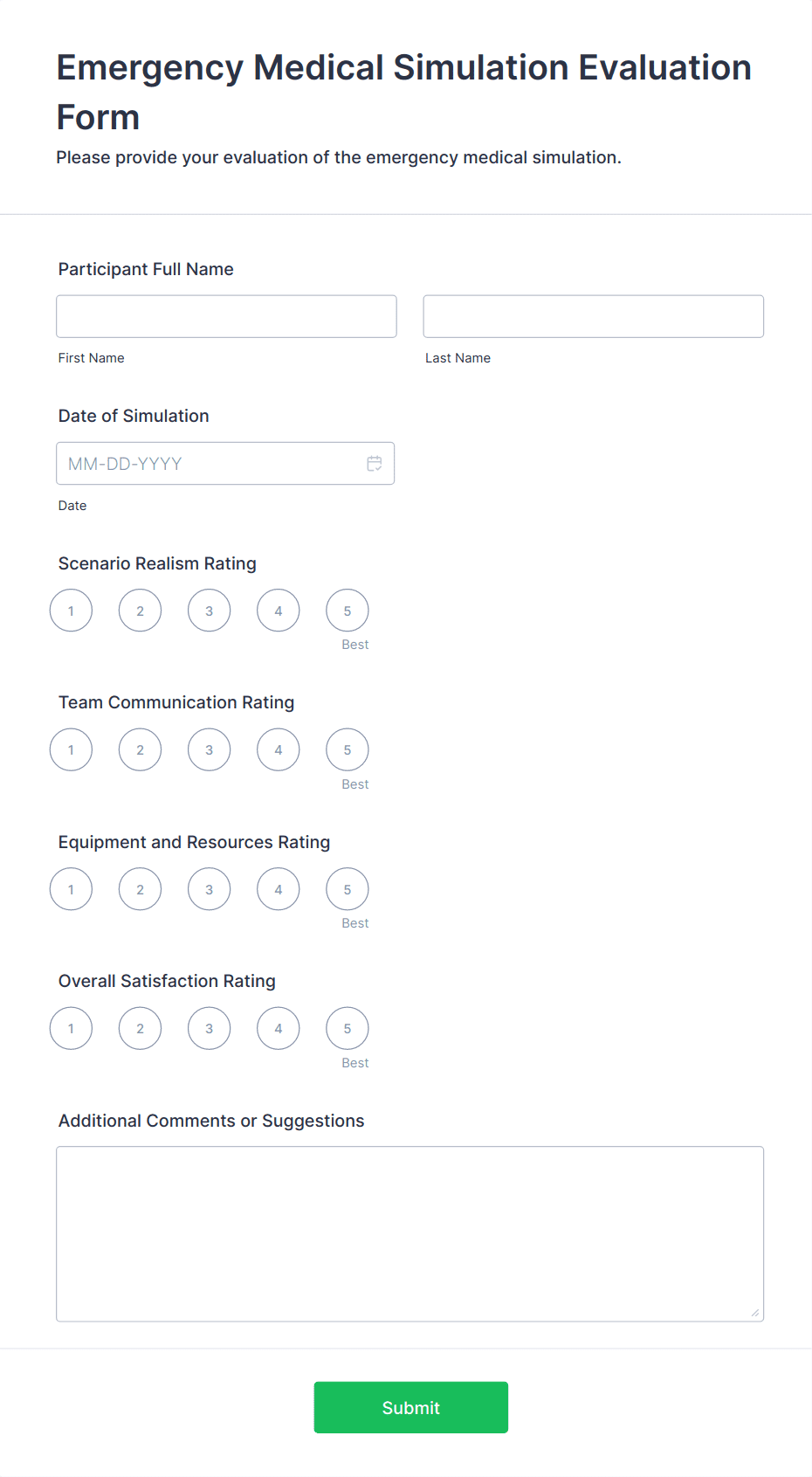
Task: Rate Scenario Realism as 1
Action: (x=71, y=611)
